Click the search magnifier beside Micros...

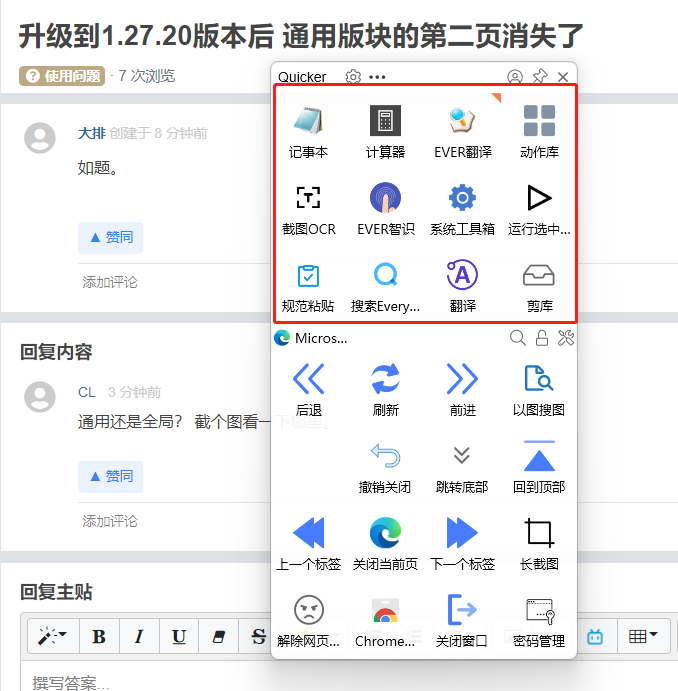click(517, 338)
